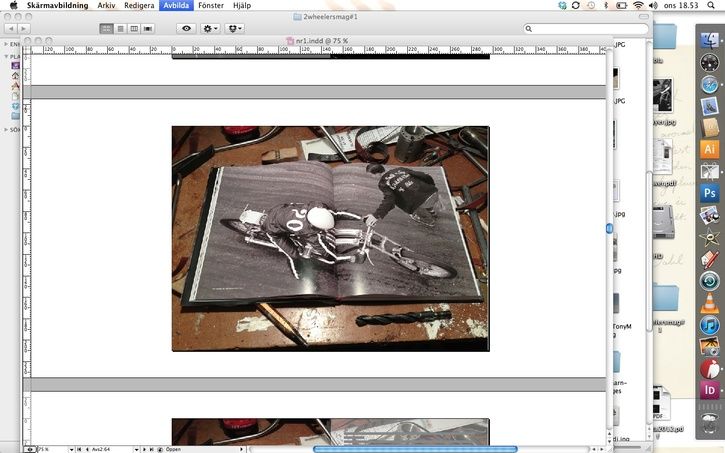
Task: Open Adobe Illustrator from the Dock
Action: tap(710, 149)
